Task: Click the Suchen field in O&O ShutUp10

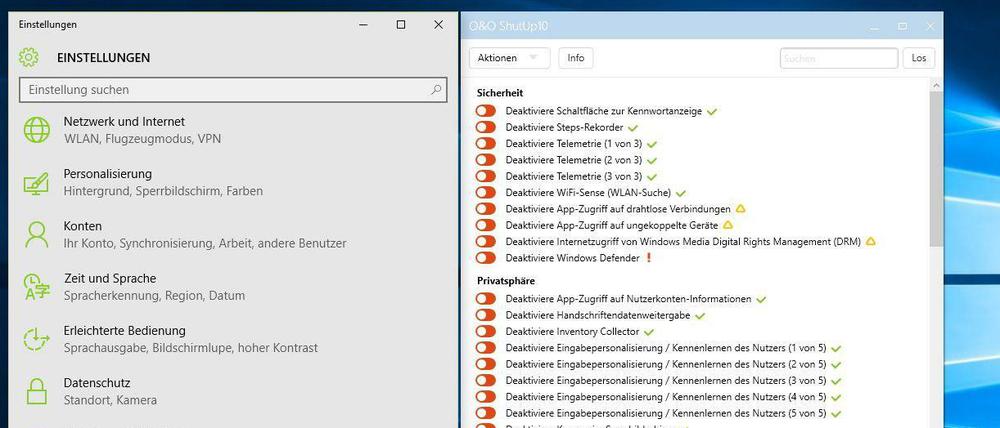Action: [839, 58]
